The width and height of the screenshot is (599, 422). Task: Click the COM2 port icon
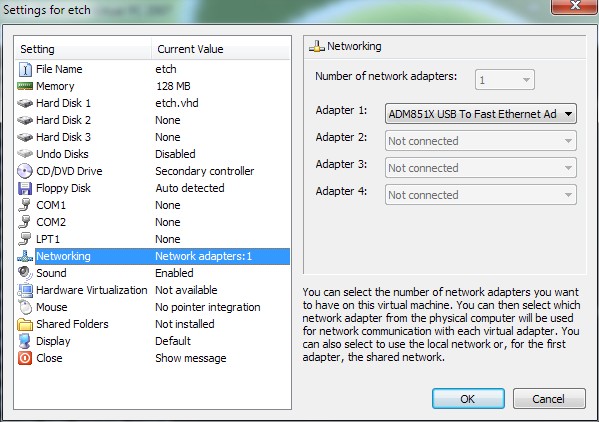point(25,222)
